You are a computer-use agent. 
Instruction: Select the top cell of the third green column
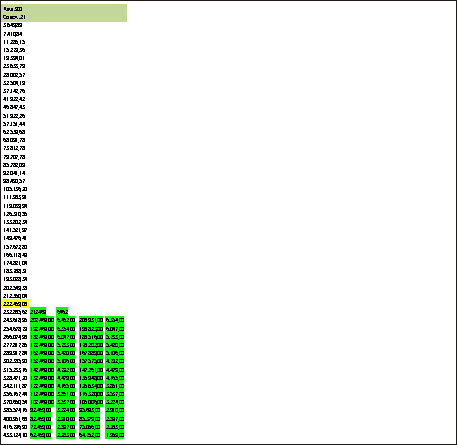91,320
